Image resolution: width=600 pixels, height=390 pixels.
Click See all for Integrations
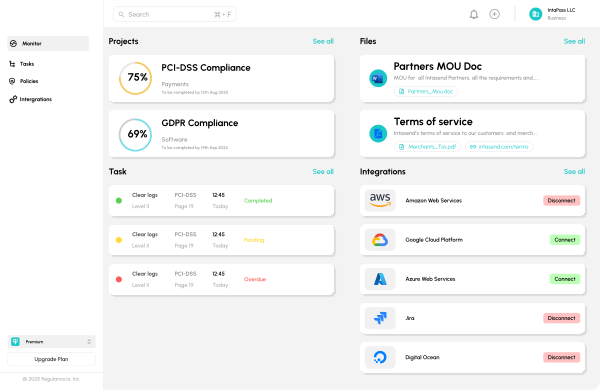(x=574, y=171)
